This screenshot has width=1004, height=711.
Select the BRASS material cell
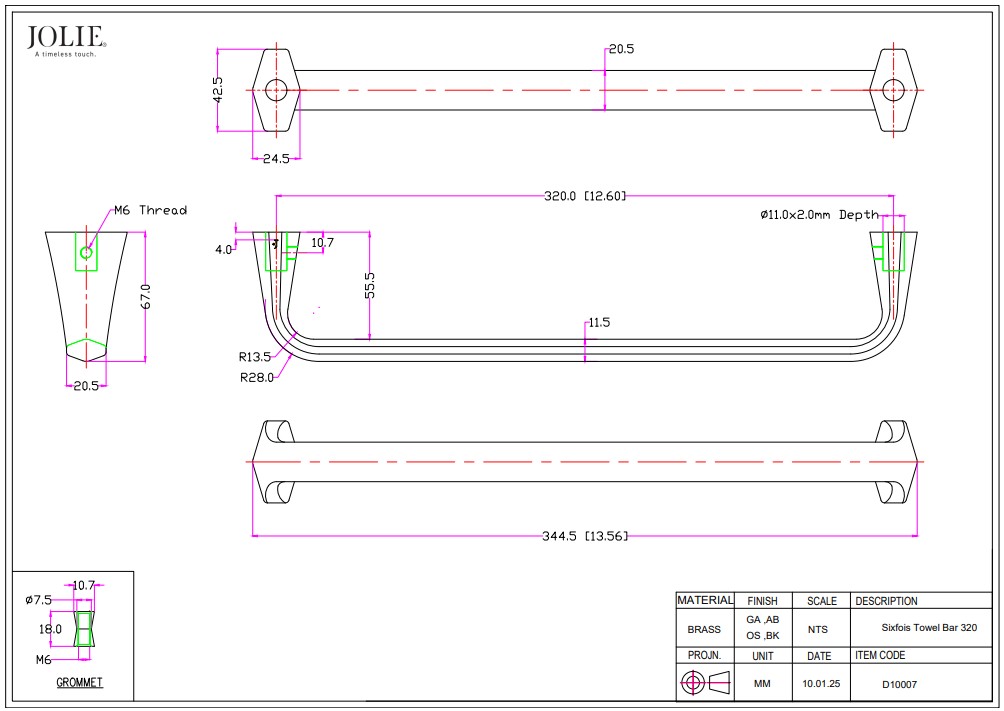tap(703, 629)
